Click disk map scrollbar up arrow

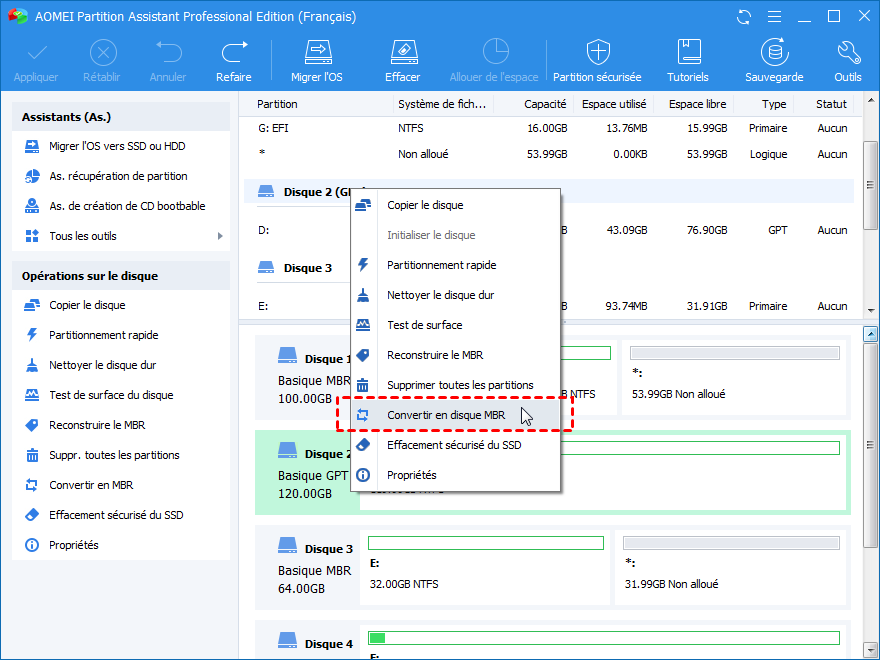tap(870, 334)
